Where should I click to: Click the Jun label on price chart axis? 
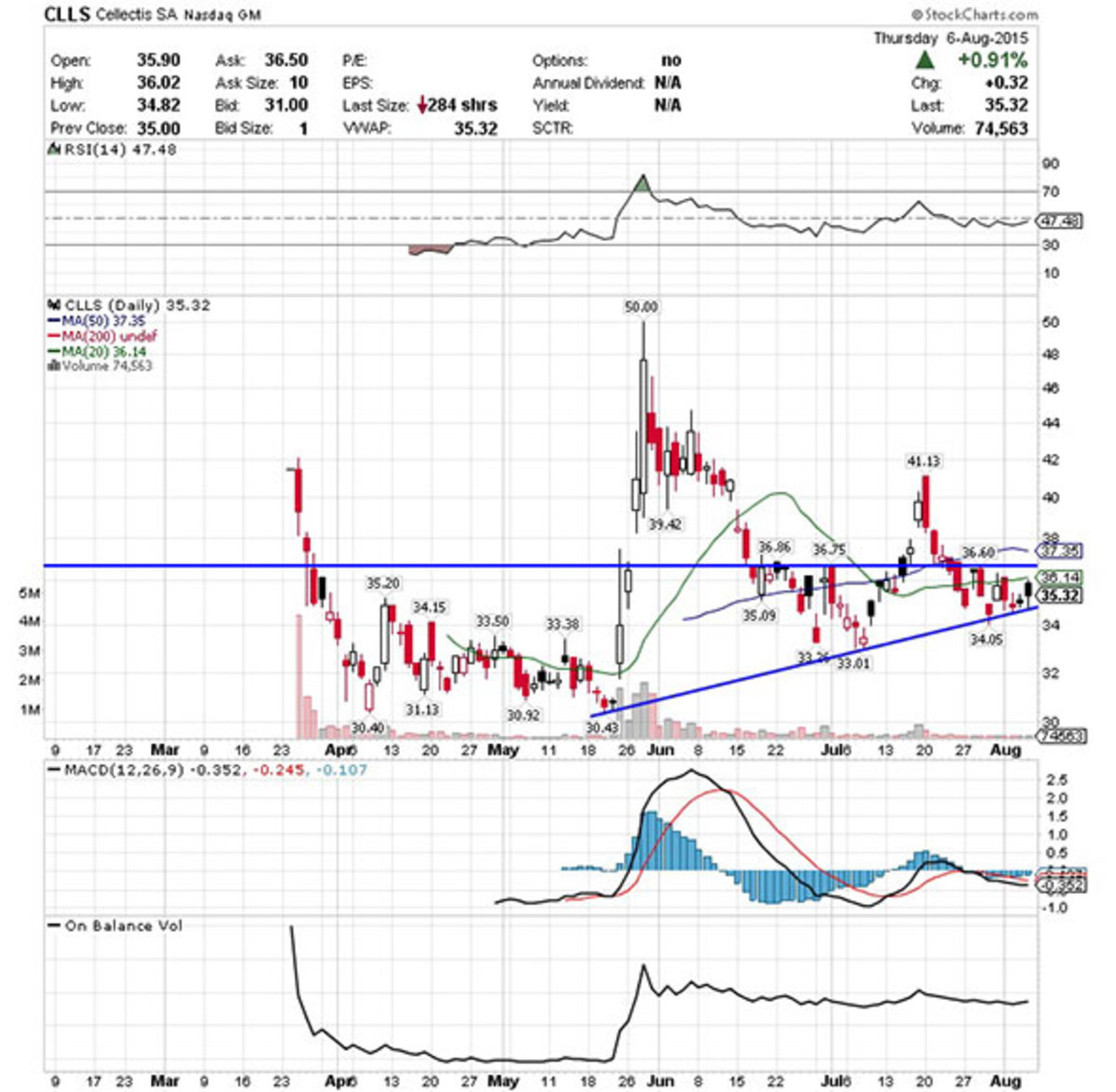click(660, 749)
